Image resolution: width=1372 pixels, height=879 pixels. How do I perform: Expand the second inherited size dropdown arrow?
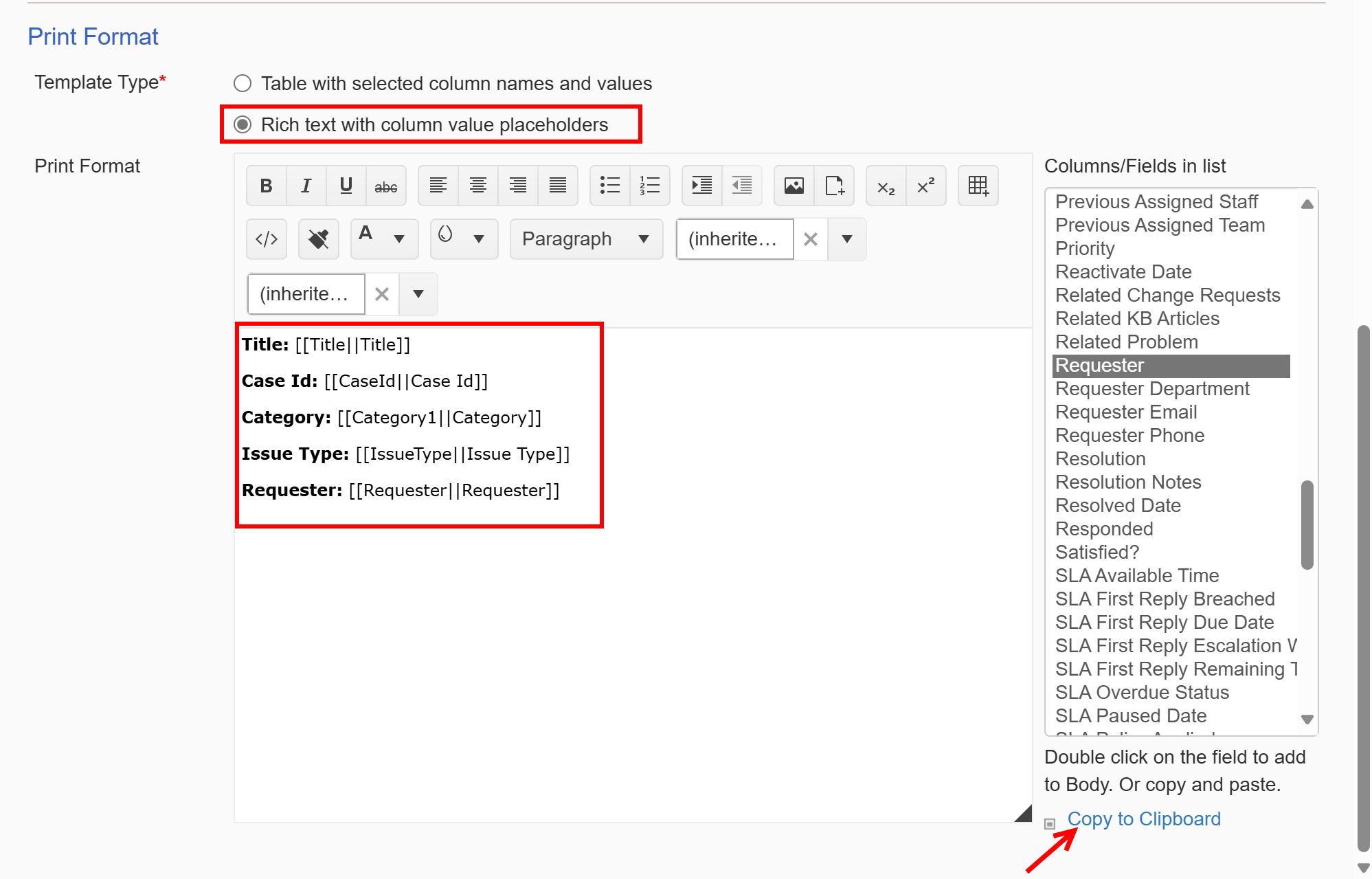(418, 294)
